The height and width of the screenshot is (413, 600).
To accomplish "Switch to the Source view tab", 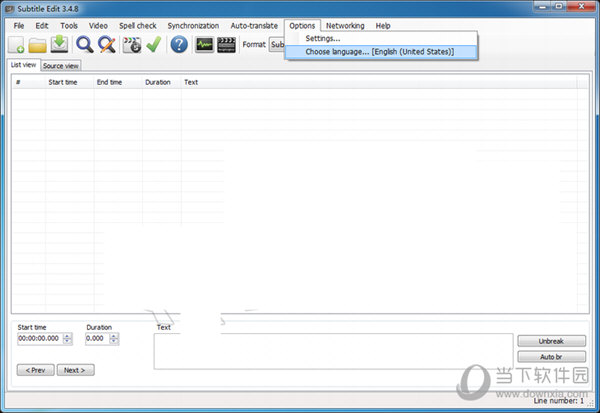I will coord(61,66).
